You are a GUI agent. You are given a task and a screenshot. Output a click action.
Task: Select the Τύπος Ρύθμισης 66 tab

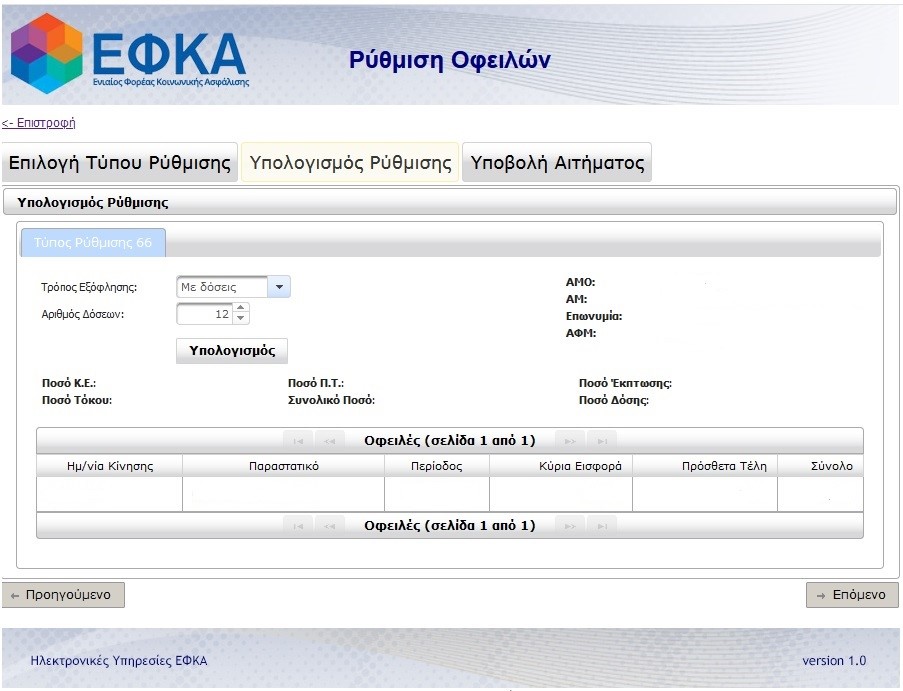click(93, 242)
